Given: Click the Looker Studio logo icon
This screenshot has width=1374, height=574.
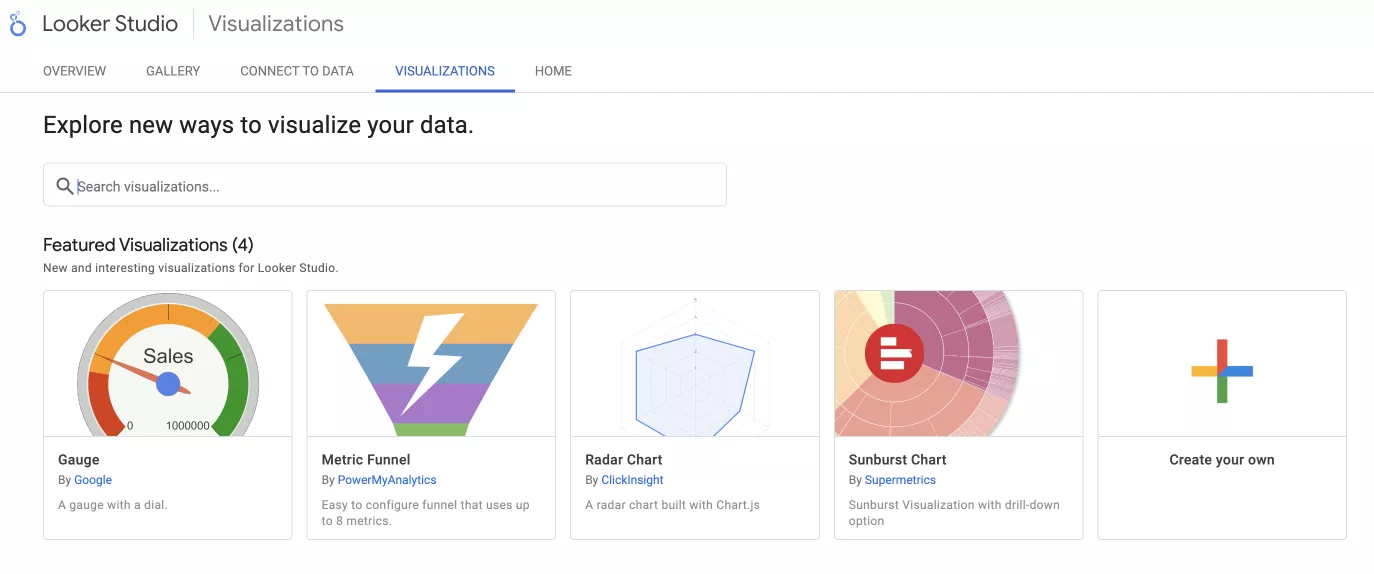Looking at the screenshot, I should pos(18,24).
